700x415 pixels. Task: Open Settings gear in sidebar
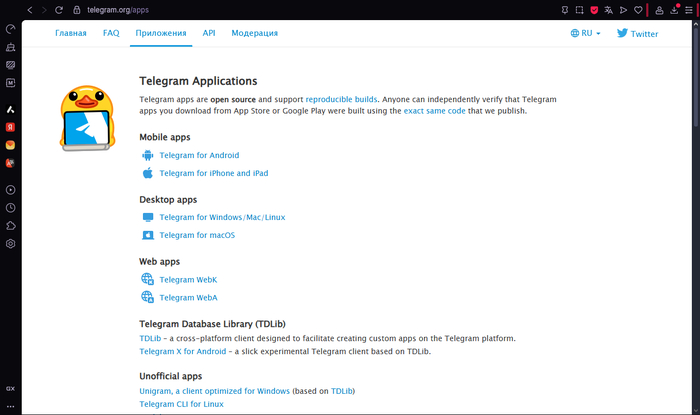(10, 244)
